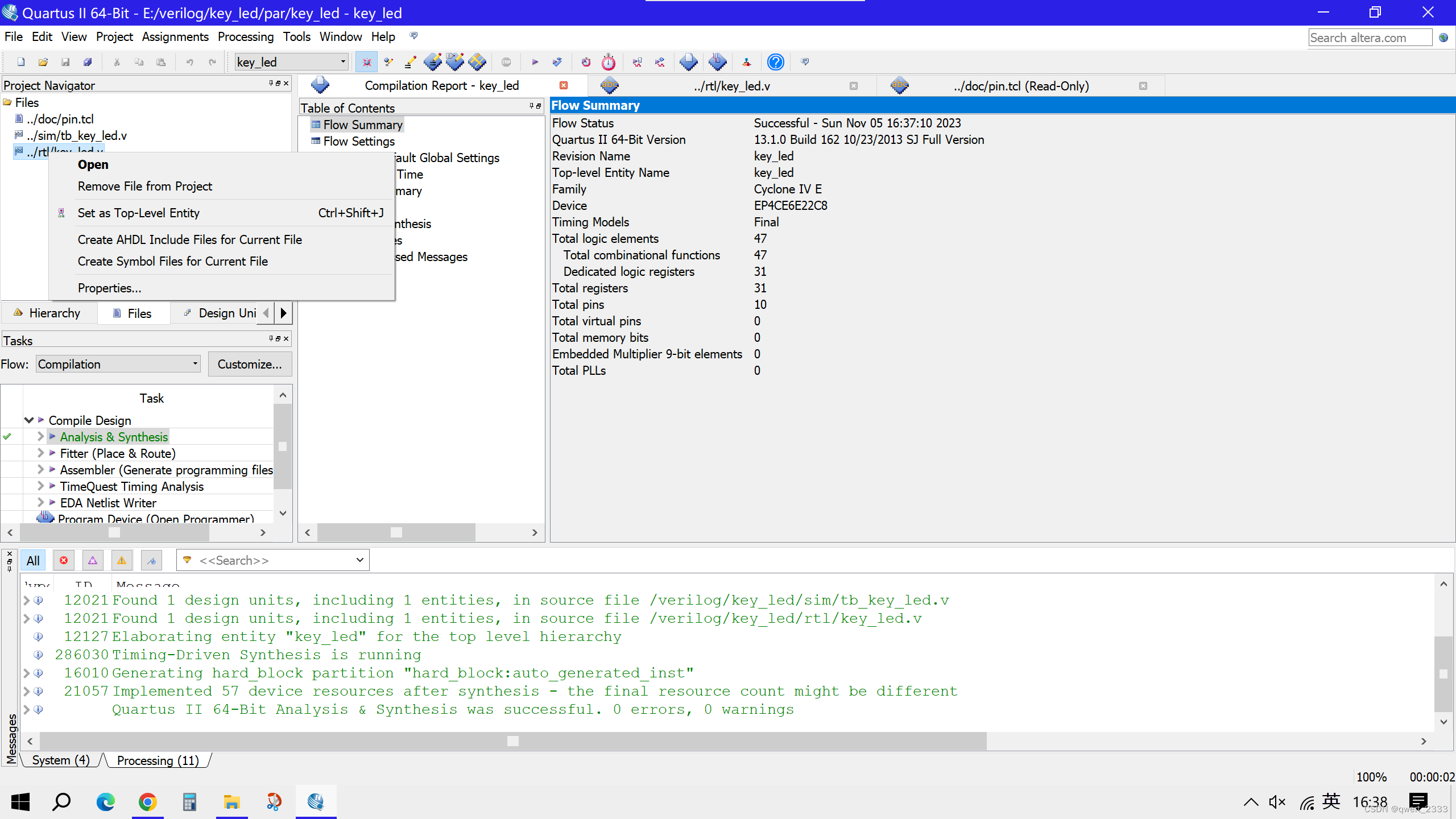This screenshot has height=819, width=1456.
Task: Select Properties... in context menu
Action: point(109,288)
